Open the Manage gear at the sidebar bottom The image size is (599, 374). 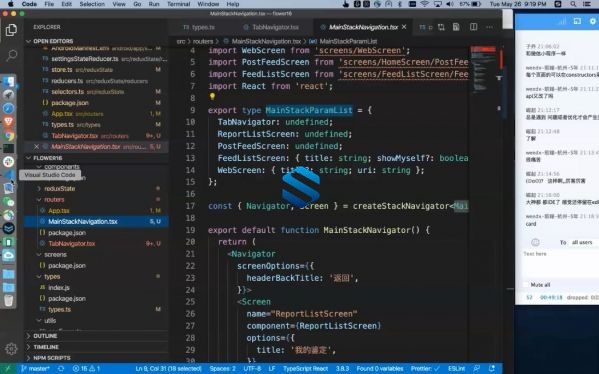[11, 348]
